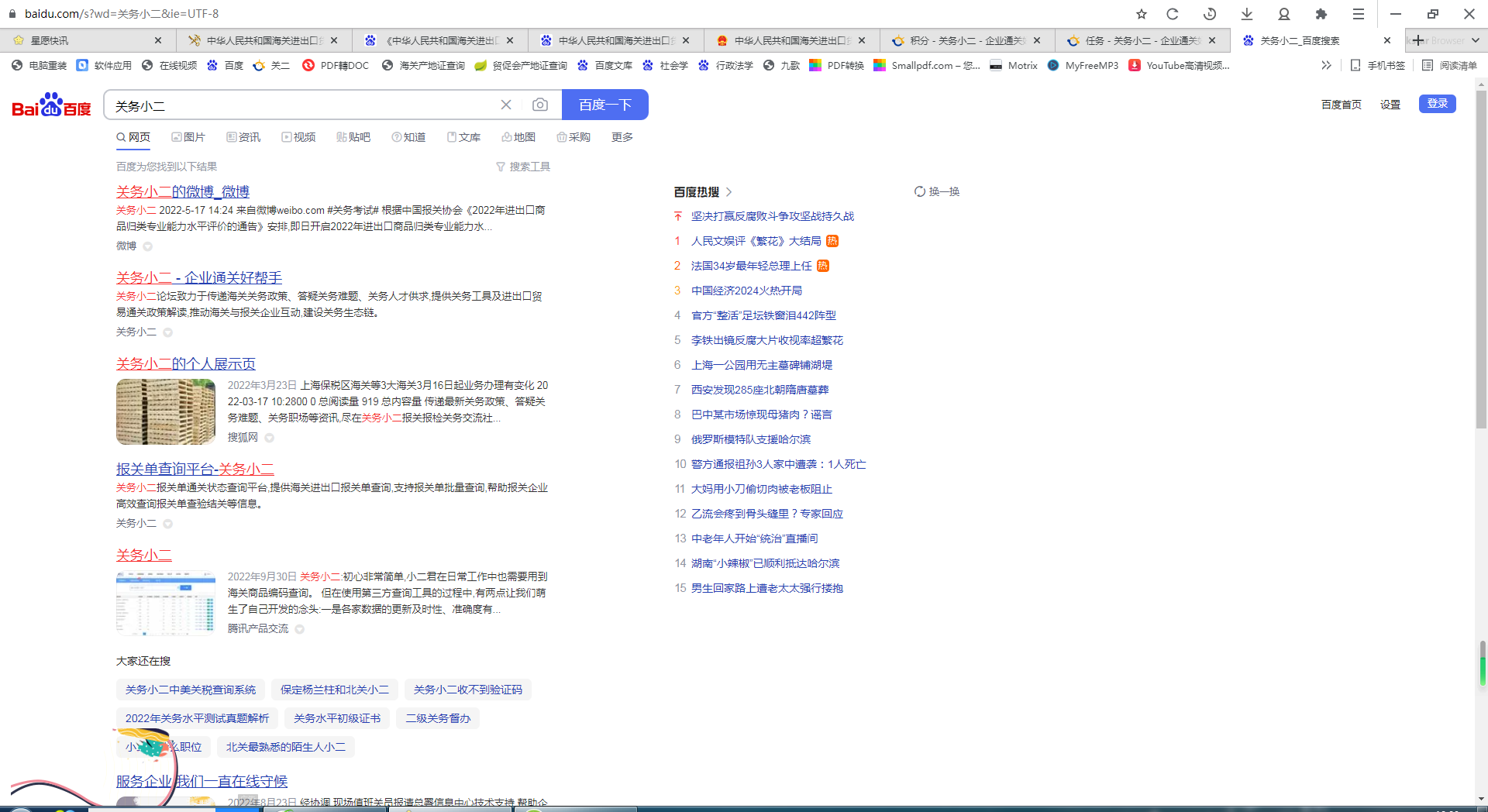Open result 关务小二的微博_微博
Image resolution: width=1488 pixels, height=812 pixels.
[183, 191]
